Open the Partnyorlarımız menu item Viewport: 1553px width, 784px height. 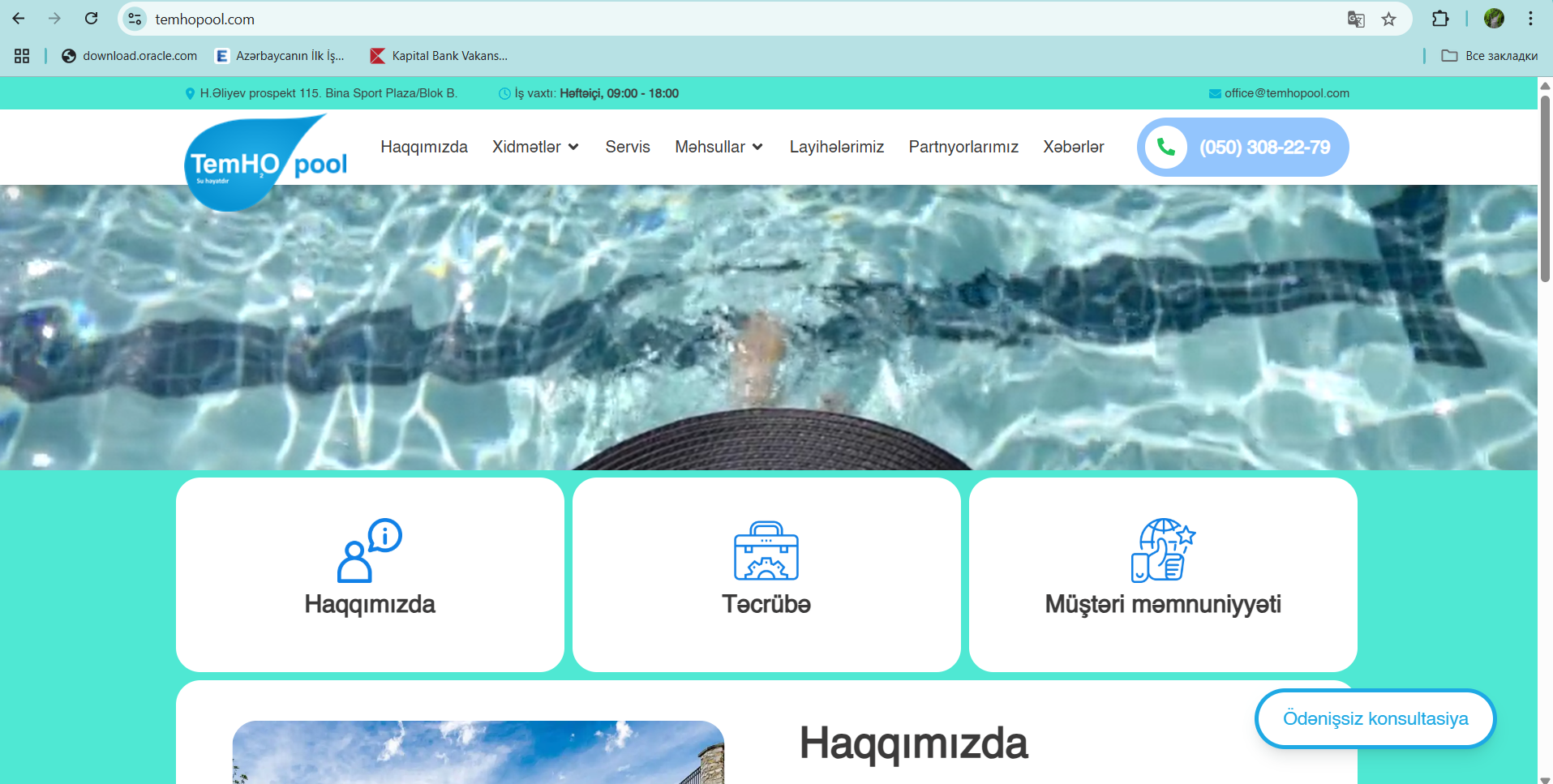click(x=963, y=147)
